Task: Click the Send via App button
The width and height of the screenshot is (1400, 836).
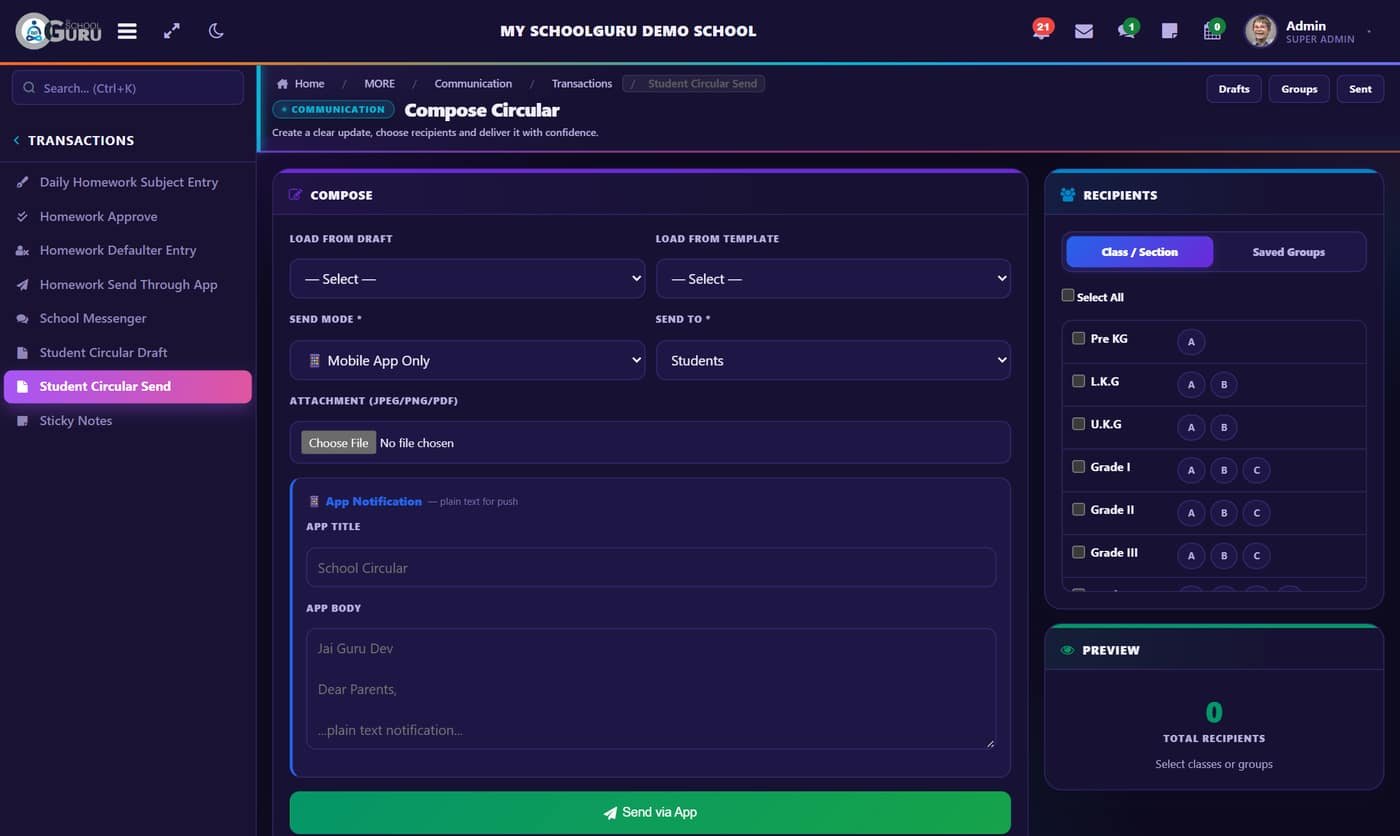Action: click(x=650, y=812)
